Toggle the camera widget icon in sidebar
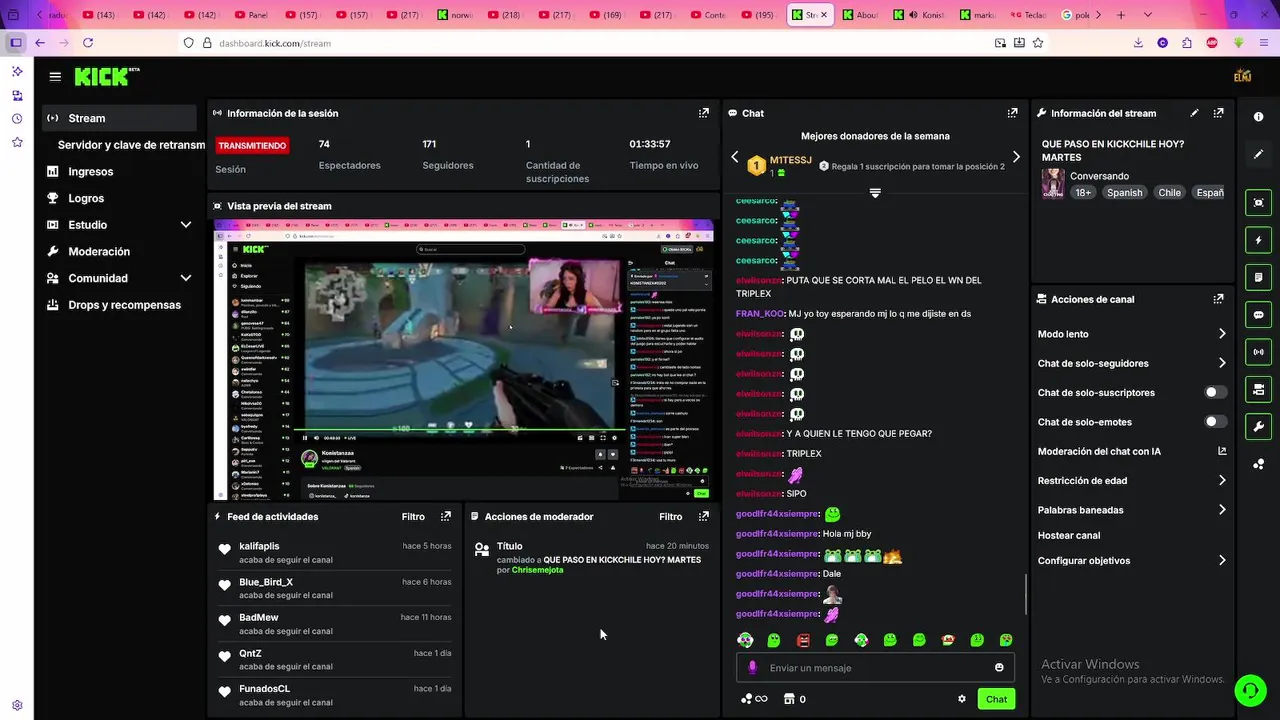 coord(1258,389)
